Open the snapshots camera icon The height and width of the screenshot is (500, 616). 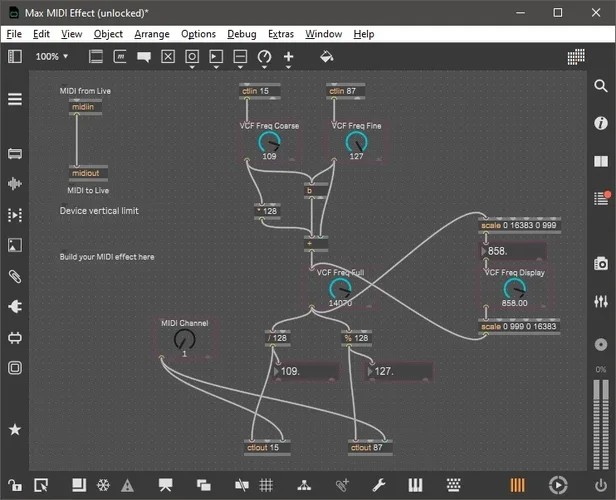pos(600,263)
